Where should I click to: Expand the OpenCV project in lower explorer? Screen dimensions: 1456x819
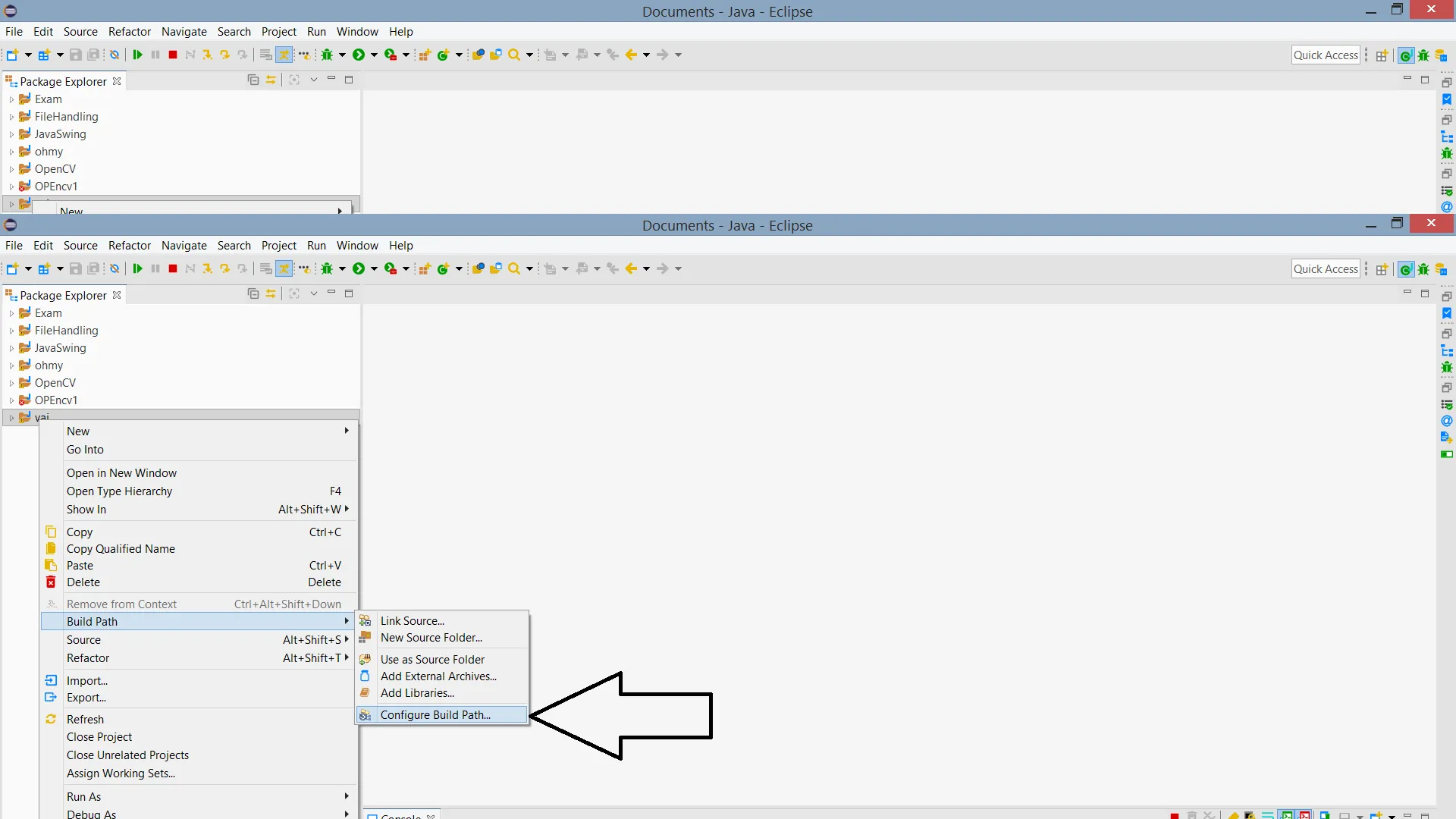pos(11,383)
